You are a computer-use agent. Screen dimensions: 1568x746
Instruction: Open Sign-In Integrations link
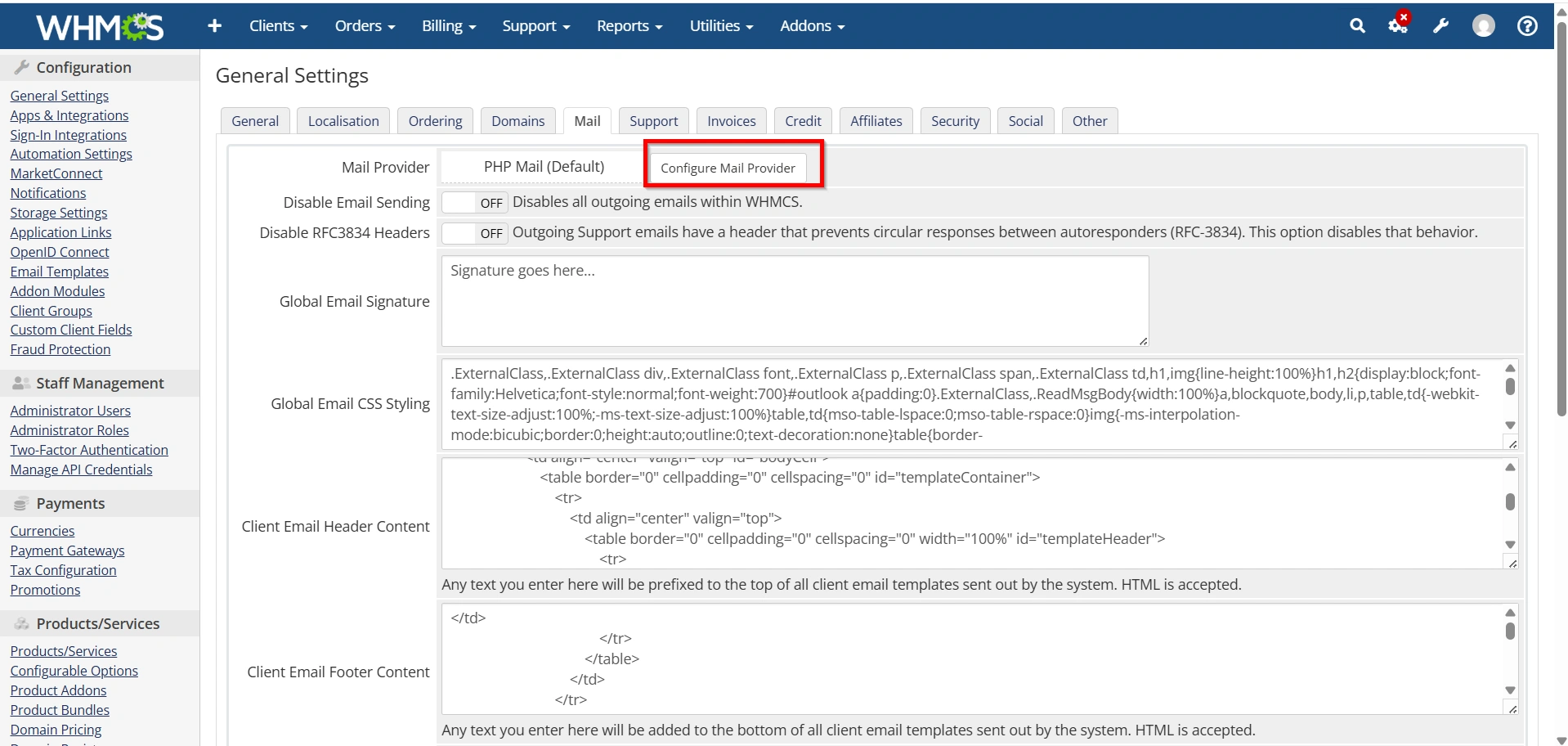(69, 135)
